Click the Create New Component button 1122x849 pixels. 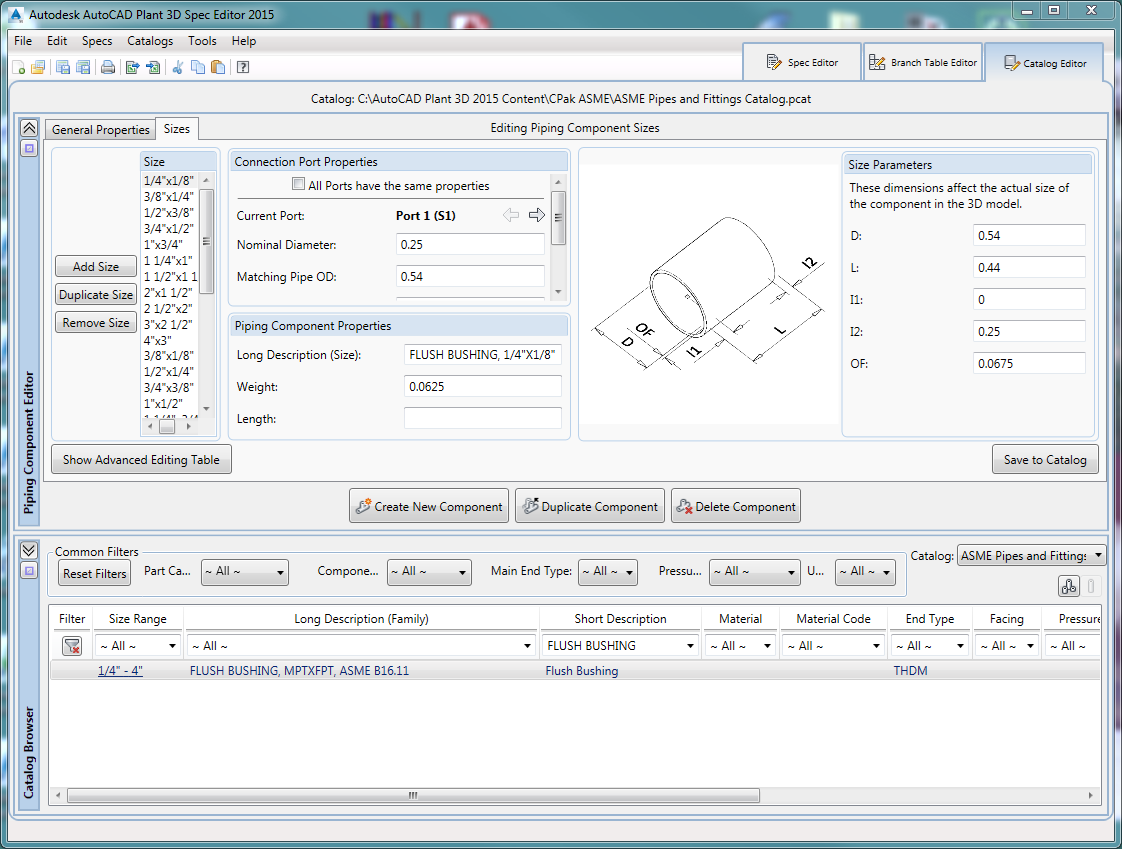pyautogui.click(x=429, y=506)
